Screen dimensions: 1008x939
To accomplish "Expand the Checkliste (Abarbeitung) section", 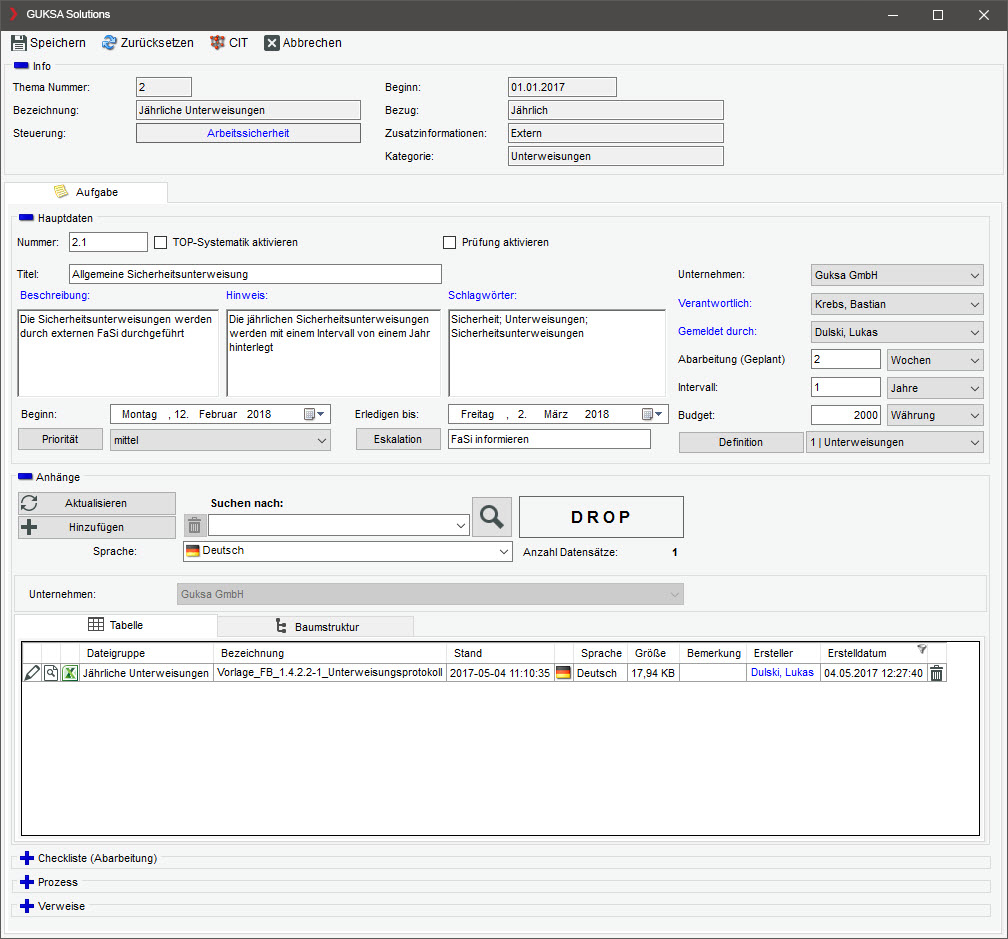I will coord(27,858).
